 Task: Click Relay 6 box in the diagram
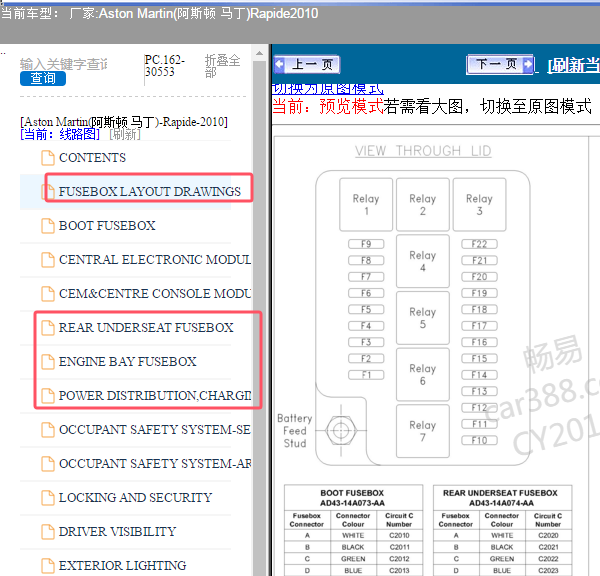point(423,375)
